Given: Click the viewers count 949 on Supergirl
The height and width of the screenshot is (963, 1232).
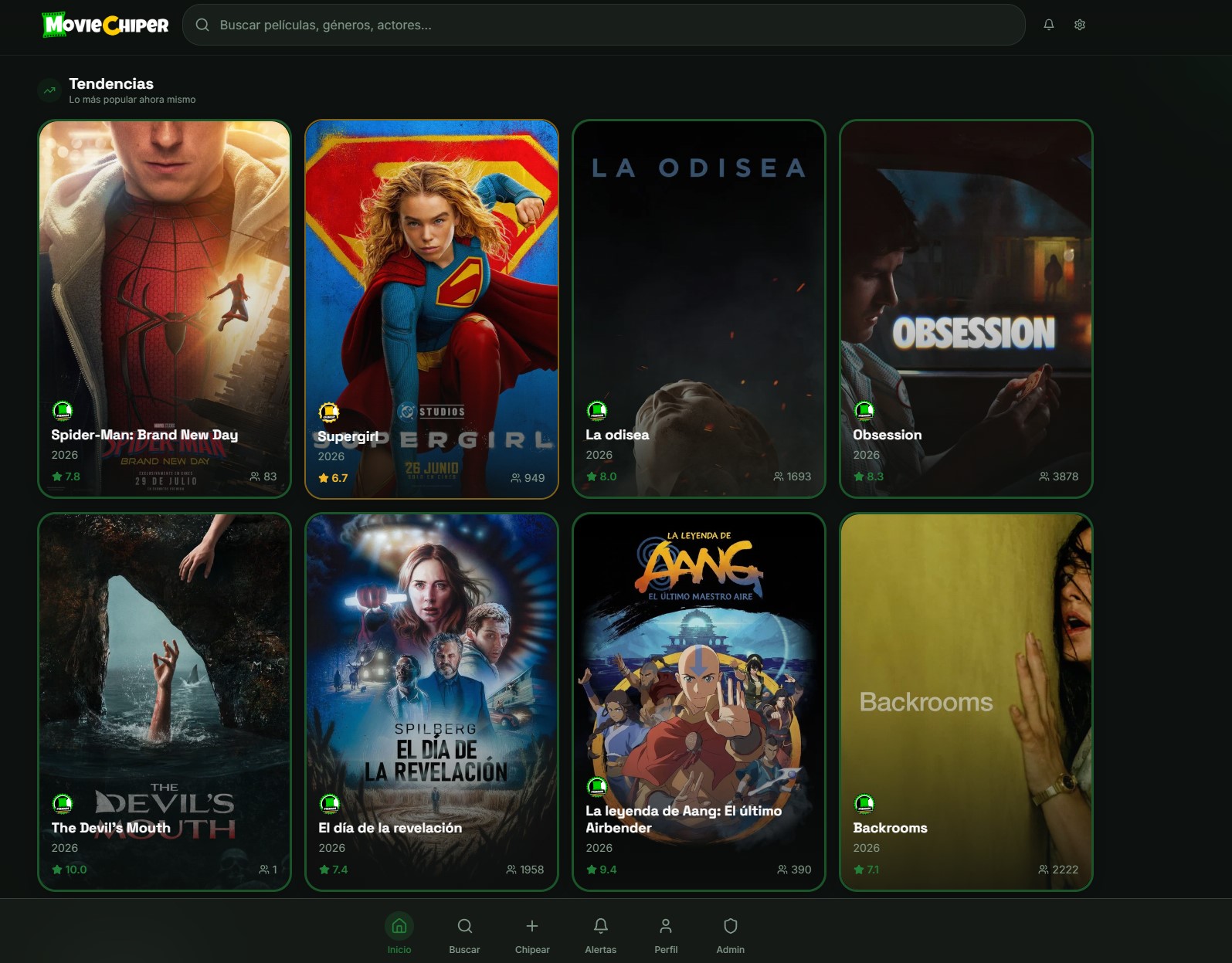Looking at the screenshot, I should (528, 478).
